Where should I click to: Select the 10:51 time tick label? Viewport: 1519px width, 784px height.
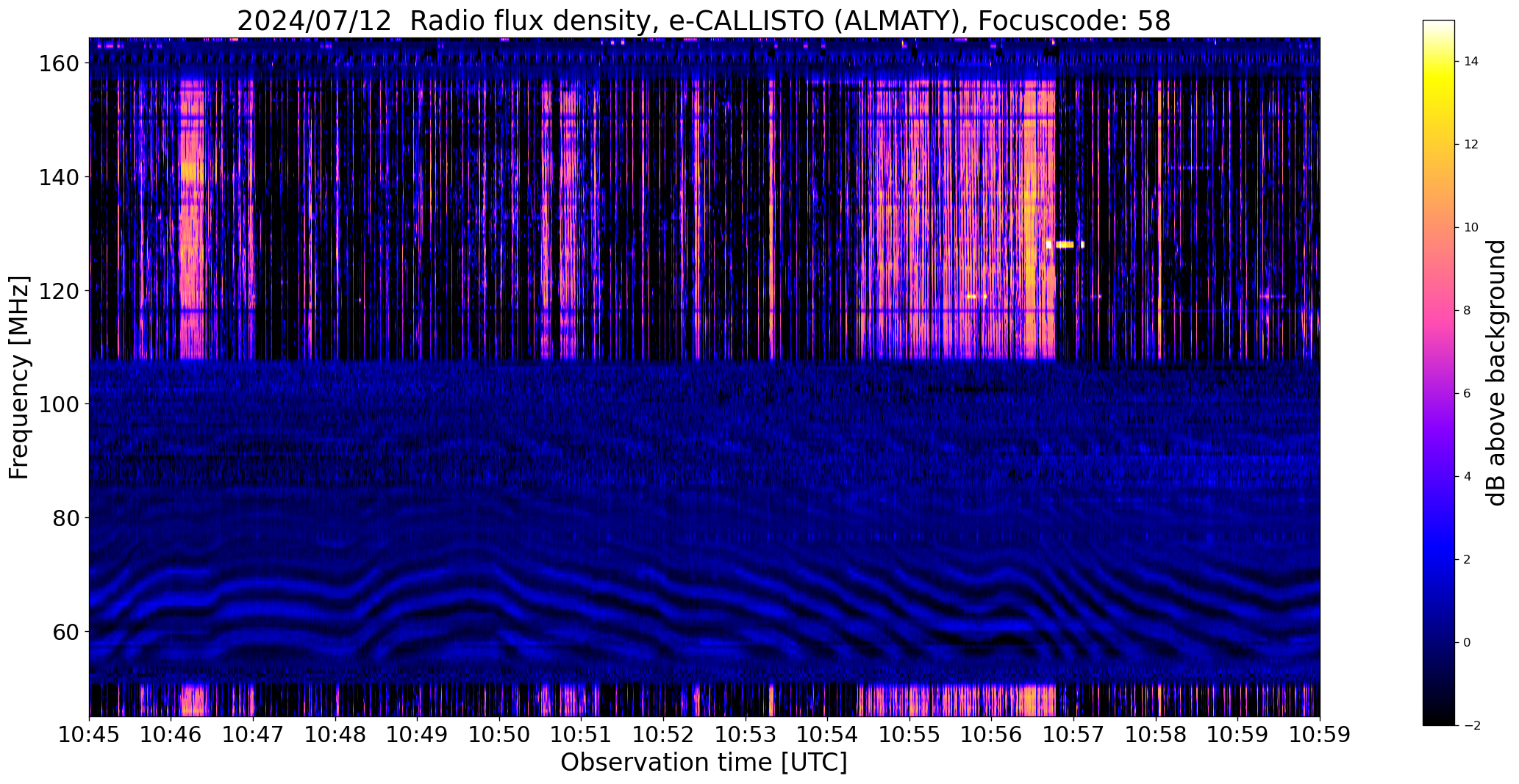tap(582, 735)
